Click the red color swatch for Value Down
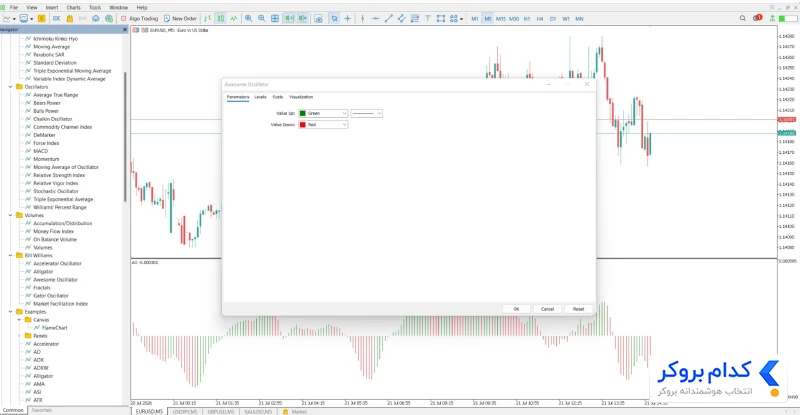 click(x=303, y=125)
